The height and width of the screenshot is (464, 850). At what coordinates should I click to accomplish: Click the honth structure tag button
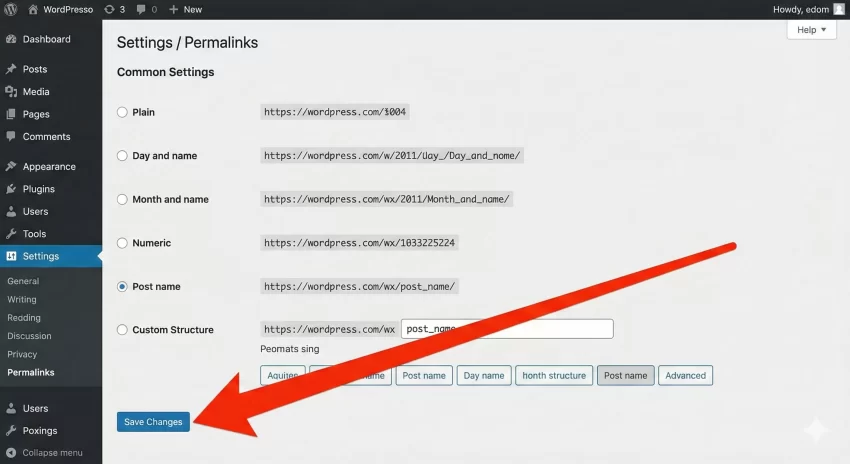point(554,375)
